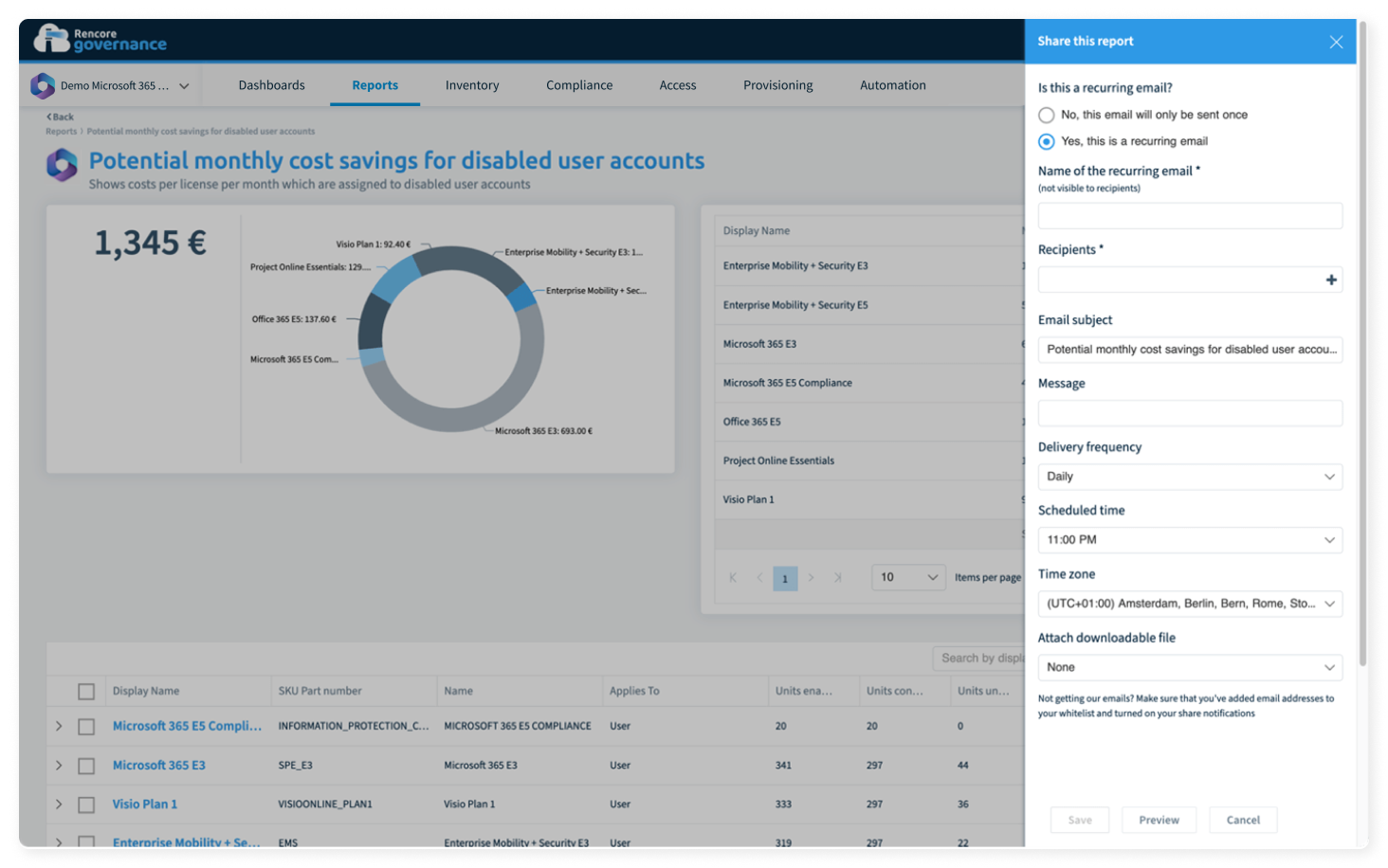Viewport: 1388px width, 868px height.
Task: Open the Dashboards tab
Action: (272, 85)
